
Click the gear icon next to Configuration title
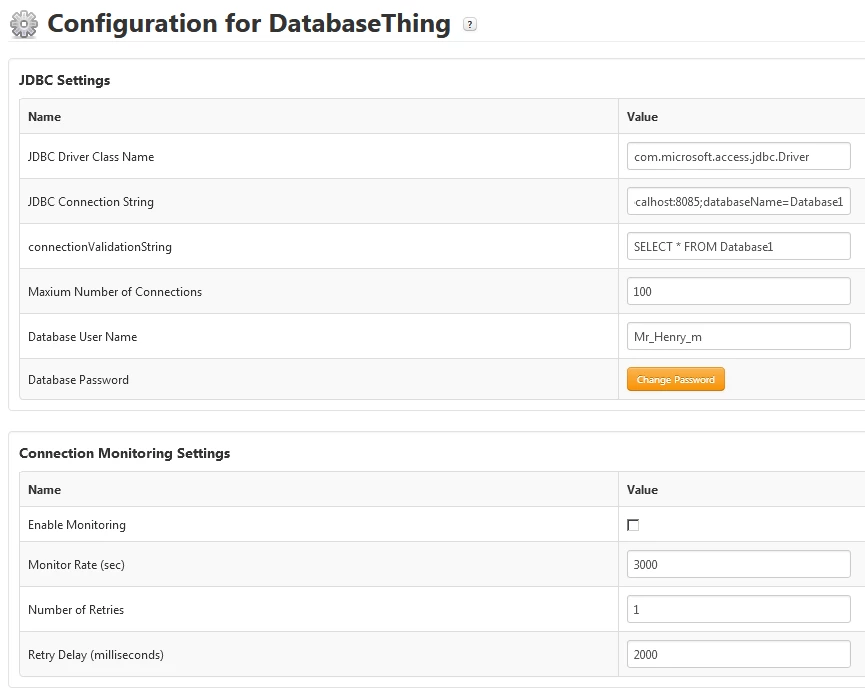tap(24, 24)
